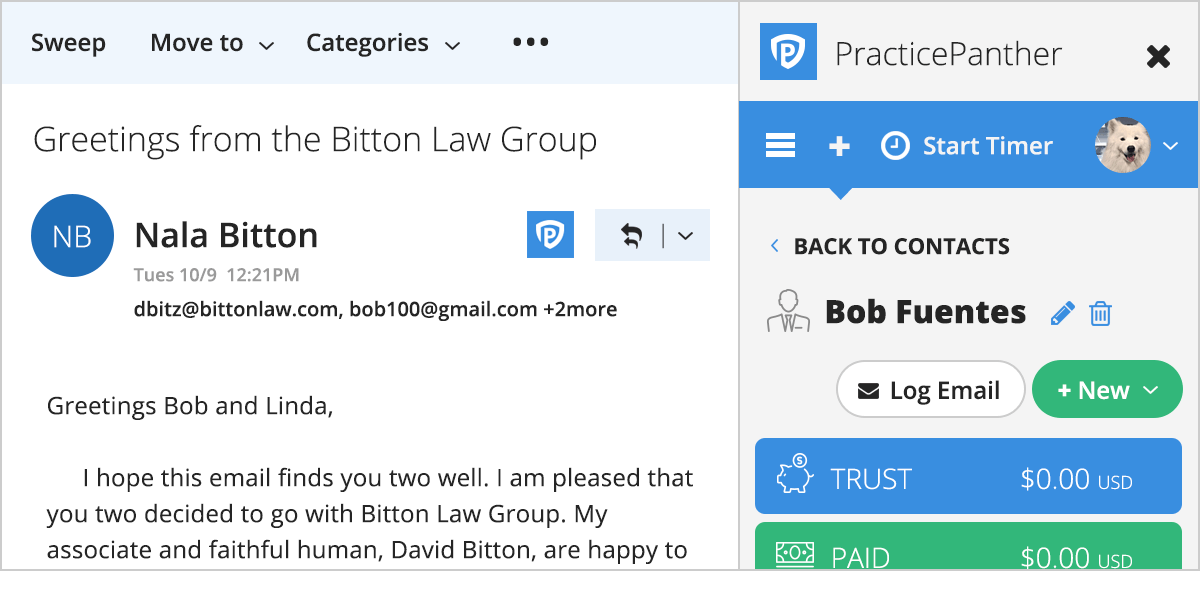
Task: Click the greeting line Greetings Bob and Linda
Action: click(x=190, y=407)
